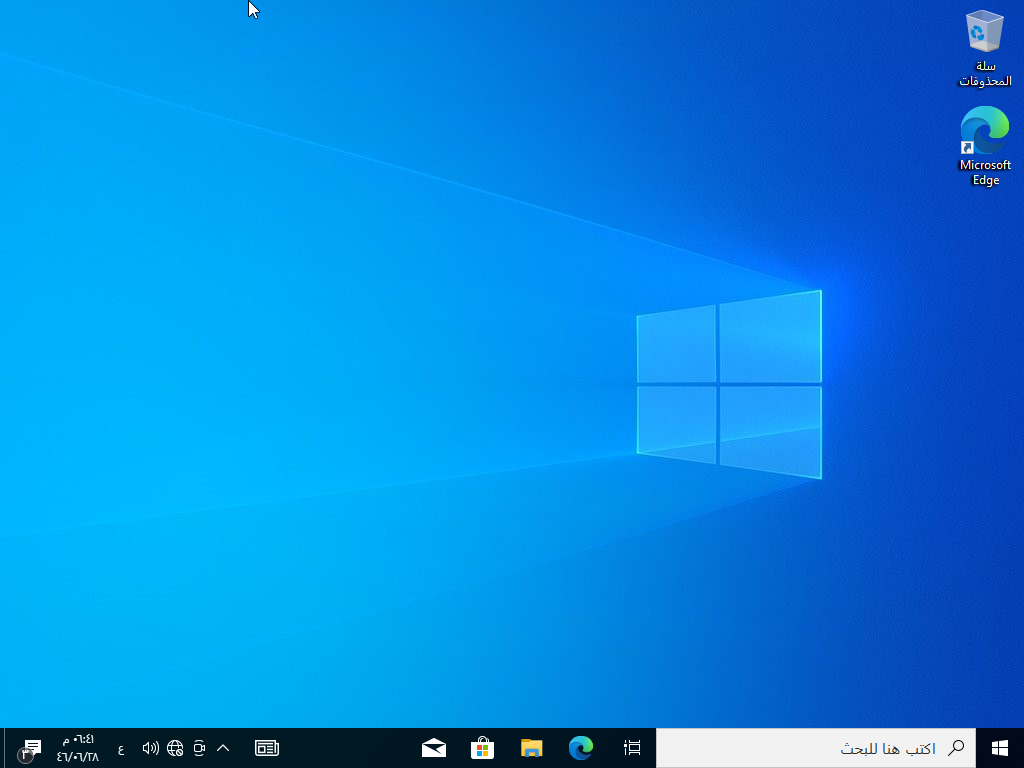1024x768 pixels.
Task: Open the Mail app on taskbar
Action: click(434, 747)
